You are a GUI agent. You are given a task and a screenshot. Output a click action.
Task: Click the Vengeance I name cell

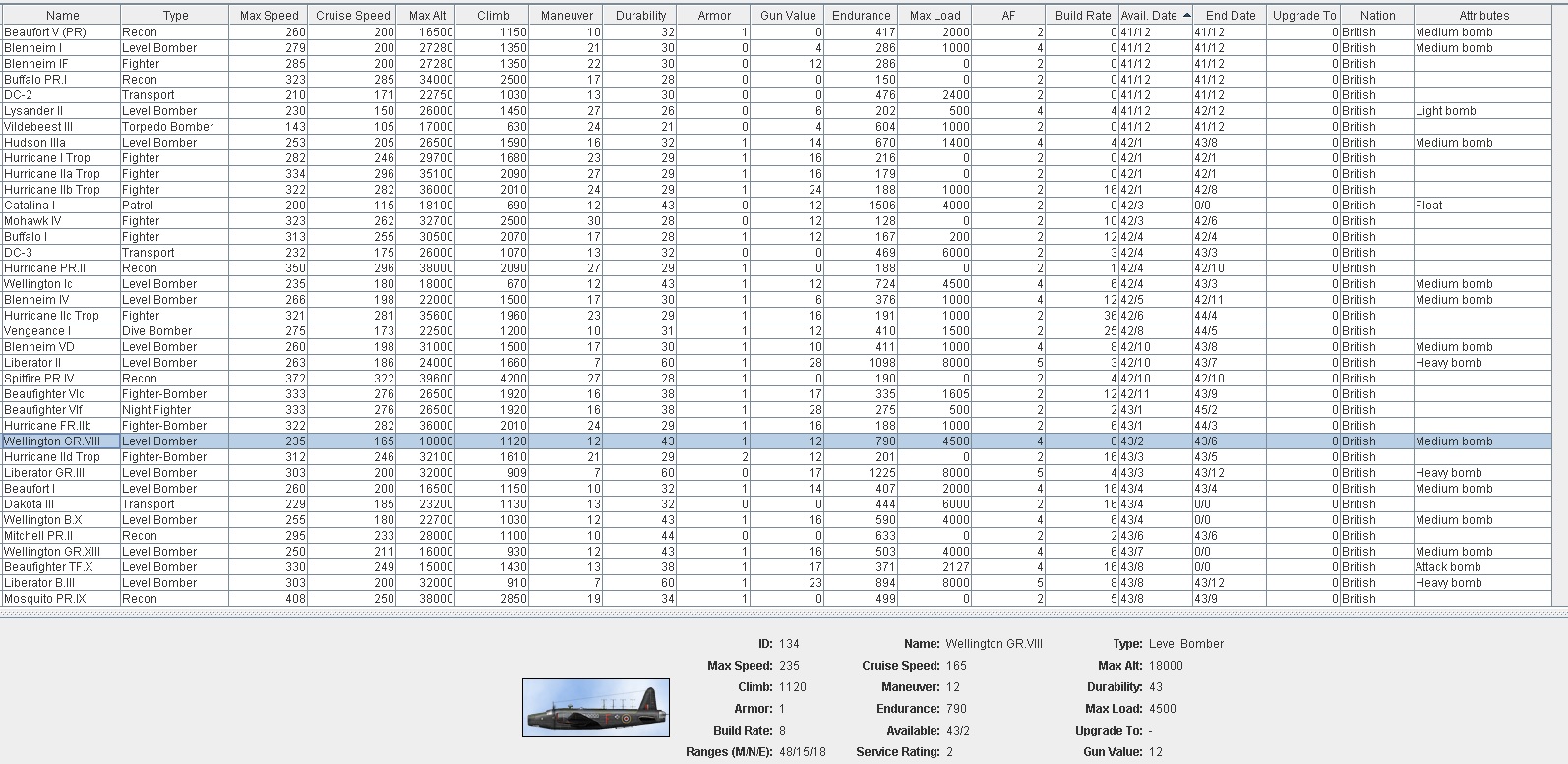click(x=61, y=331)
